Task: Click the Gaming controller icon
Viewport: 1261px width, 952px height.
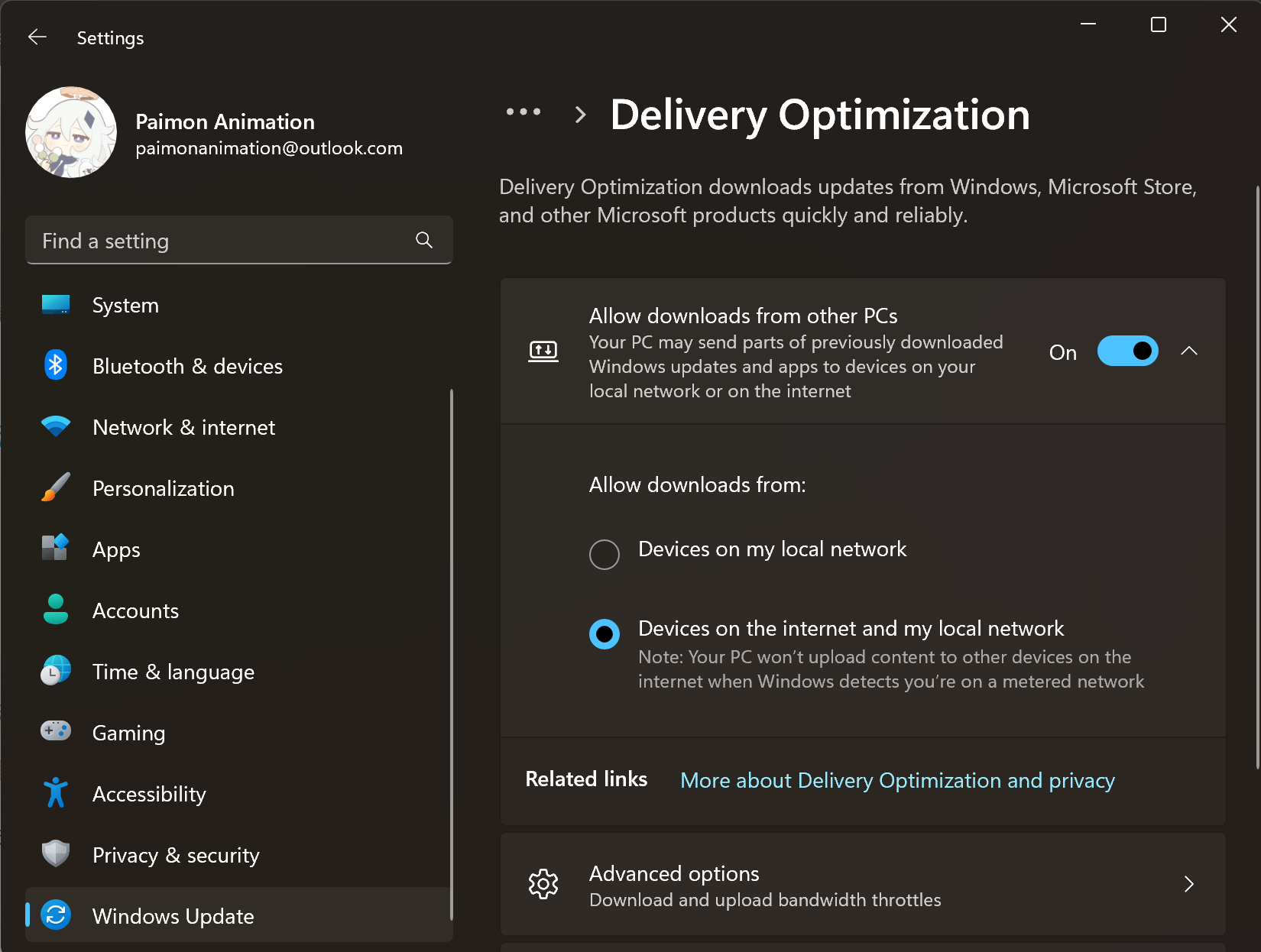Action: point(56,731)
